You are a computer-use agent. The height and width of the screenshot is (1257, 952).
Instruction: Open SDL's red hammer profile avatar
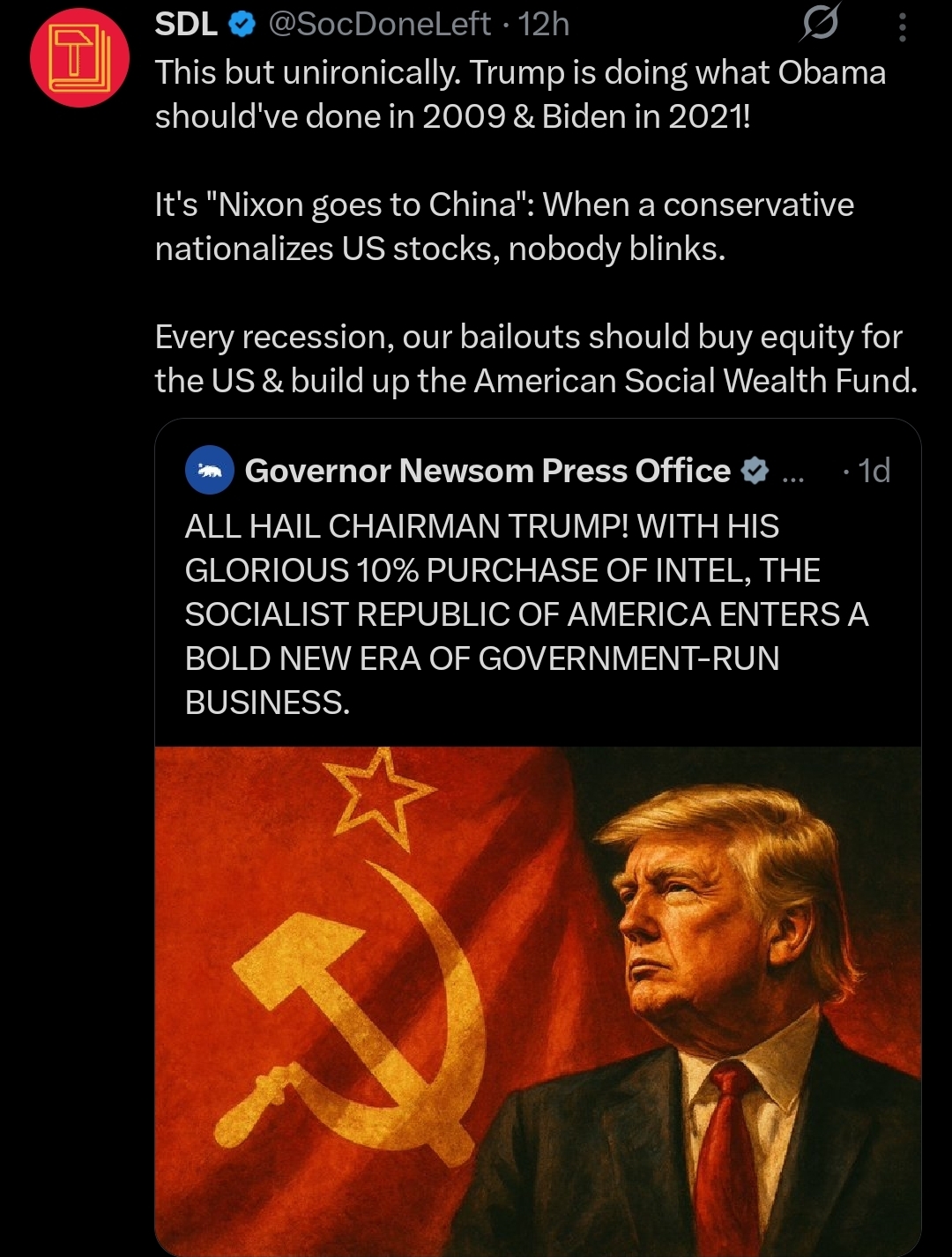pos(80,57)
